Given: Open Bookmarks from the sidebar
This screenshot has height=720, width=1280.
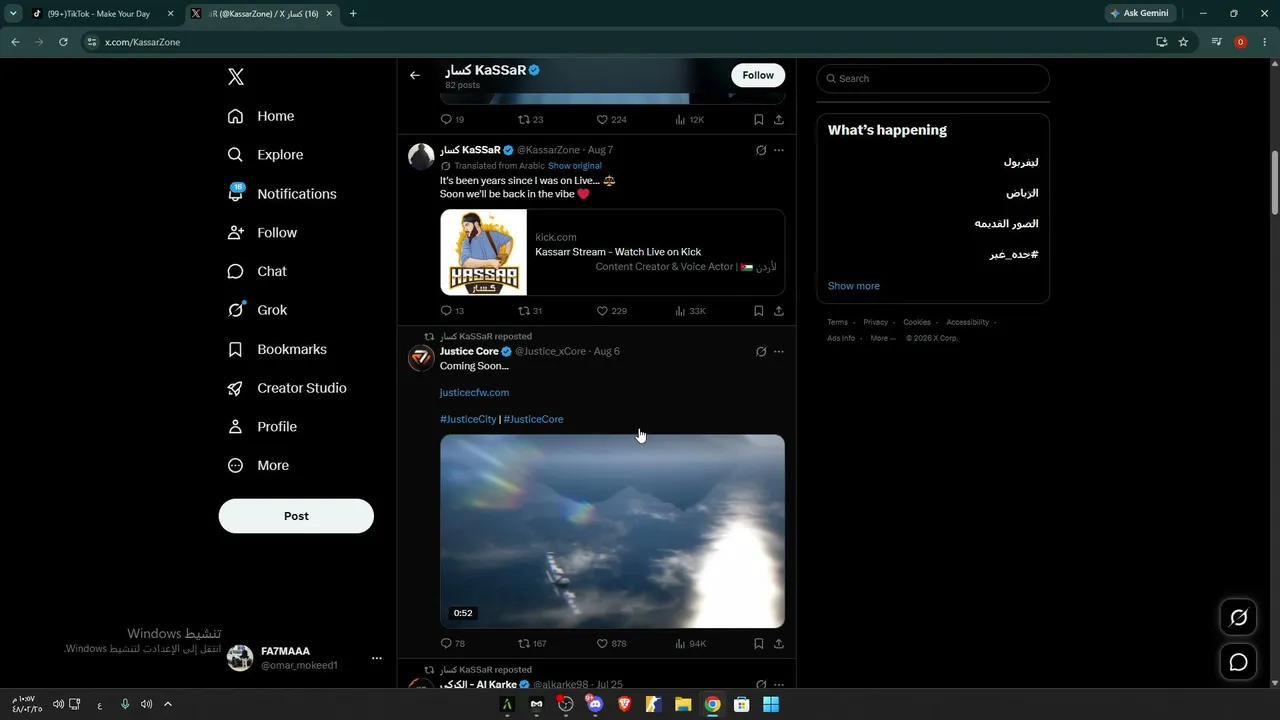Looking at the screenshot, I should (x=277, y=349).
